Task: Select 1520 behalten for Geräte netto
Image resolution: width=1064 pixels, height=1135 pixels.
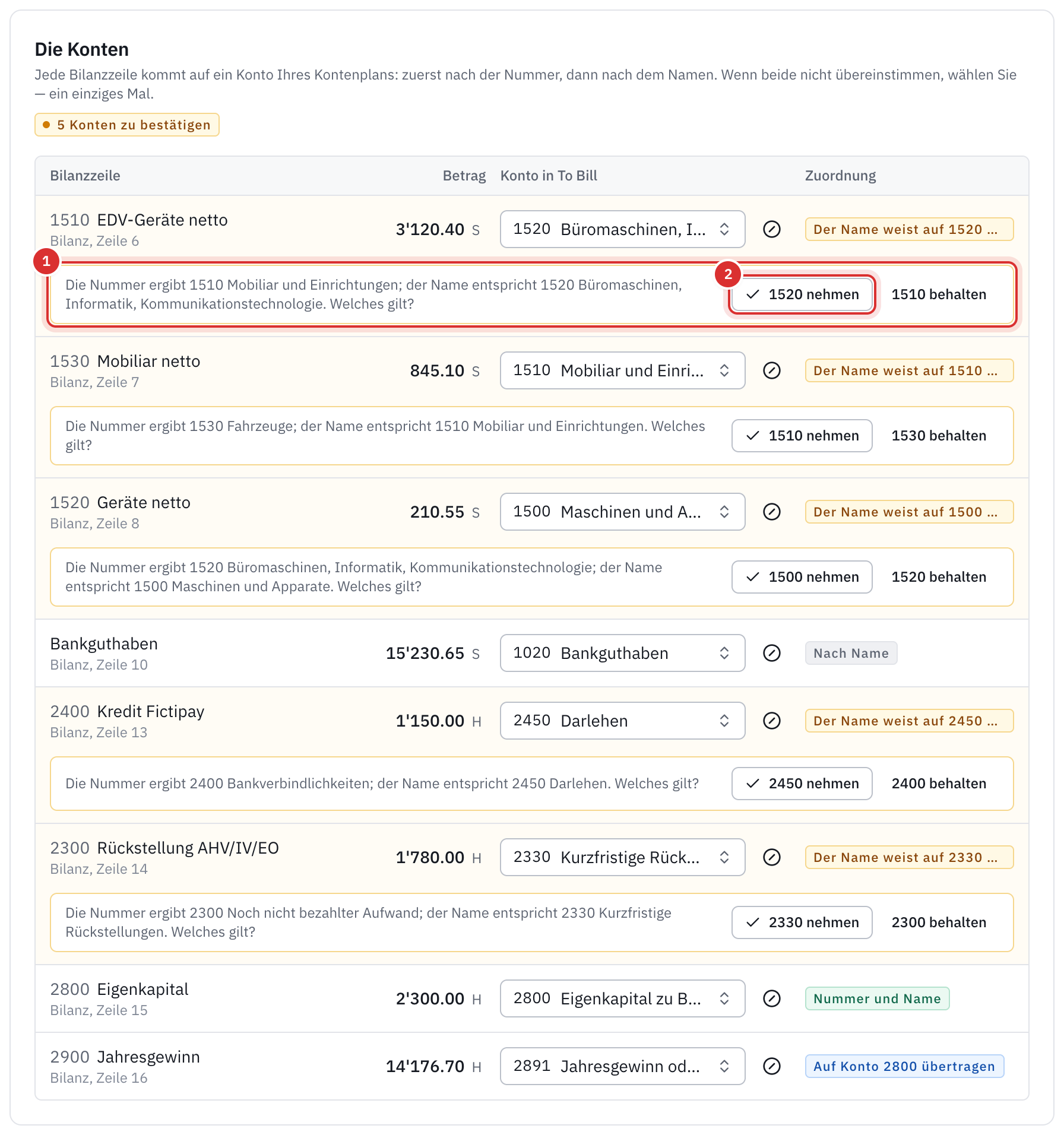Action: [939, 577]
